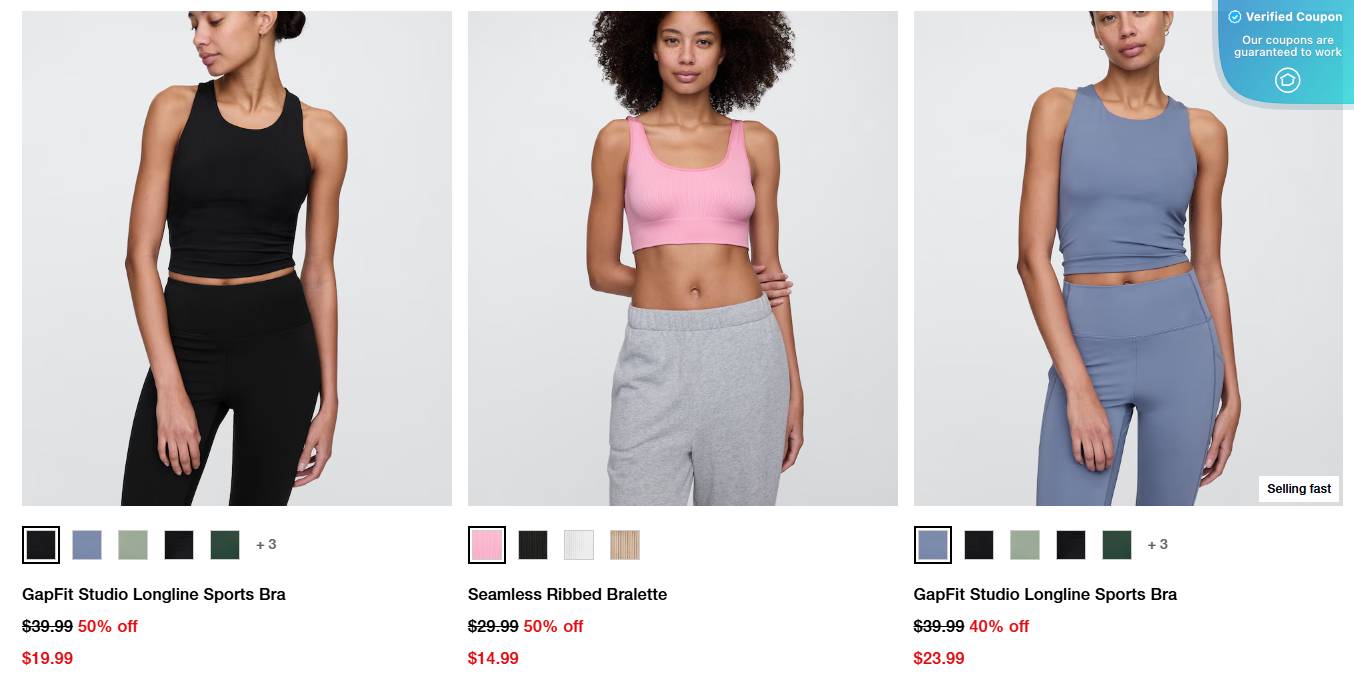Open the $23.99 GapFit Studio Longline Sports Bra title
This screenshot has height=695, width=1354.
pyautogui.click(x=1045, y=594)
